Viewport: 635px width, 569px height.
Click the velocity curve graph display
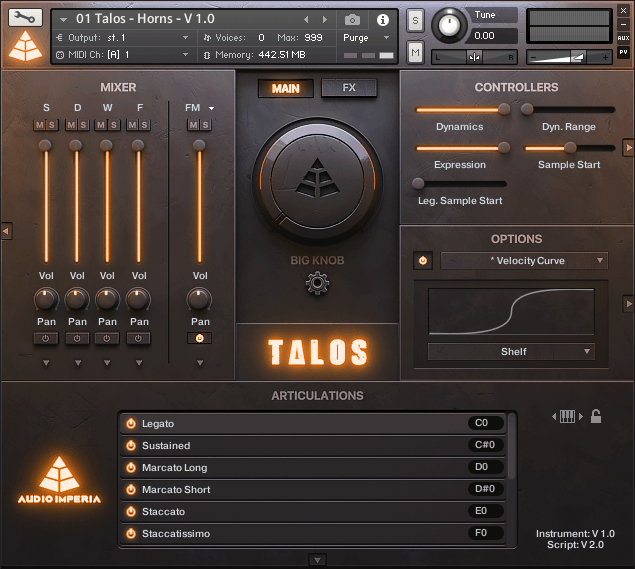click(x=511, y=311)
